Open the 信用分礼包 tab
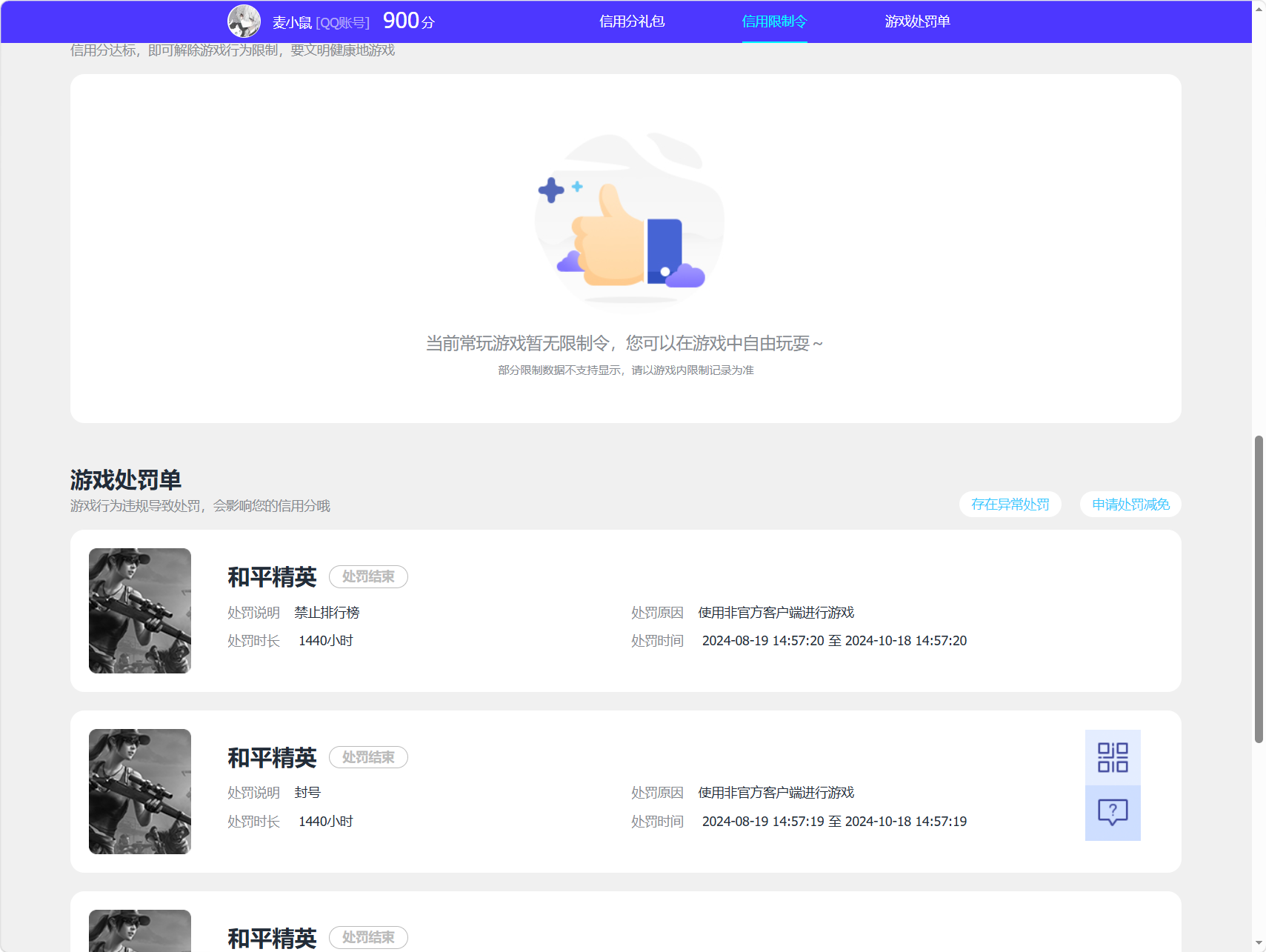The width and height of the screenshot is (1266, 952). coord(632,21)
